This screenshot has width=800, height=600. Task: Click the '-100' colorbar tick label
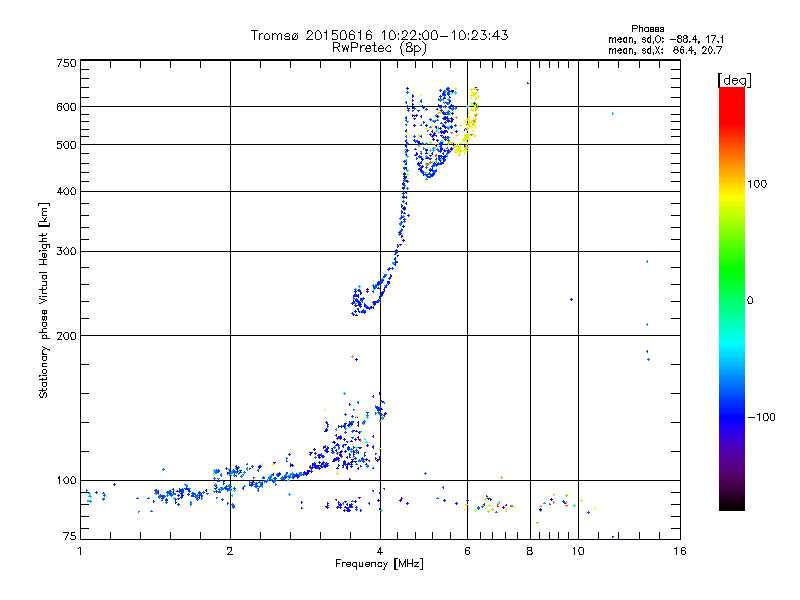[x=761, y=417]
